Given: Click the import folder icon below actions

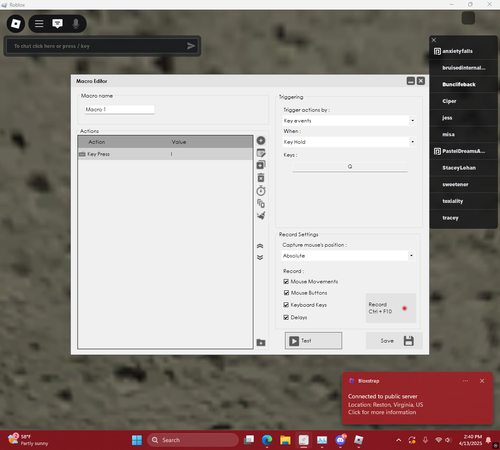Looking at the screenshot, I should click(x=261, y=343).
